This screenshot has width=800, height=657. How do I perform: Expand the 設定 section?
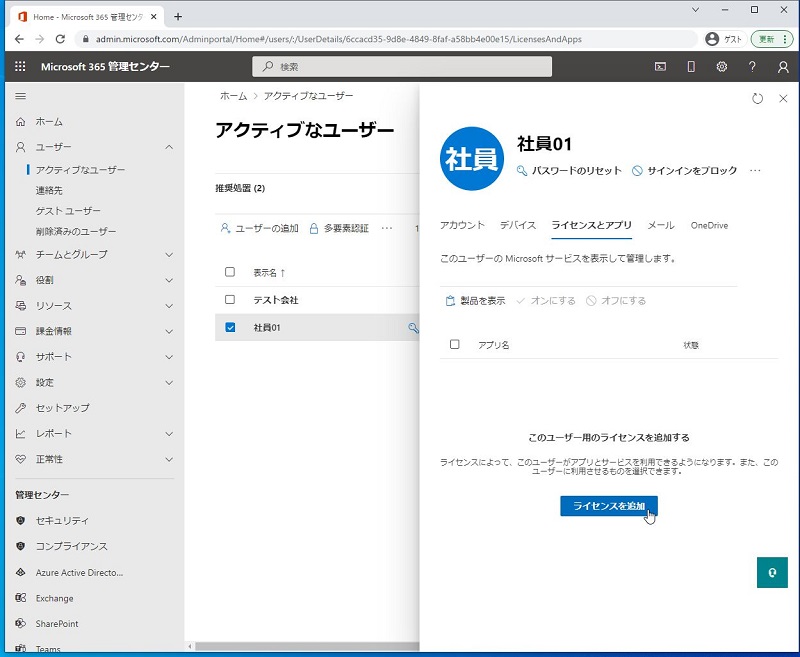[x=169, y=382]
